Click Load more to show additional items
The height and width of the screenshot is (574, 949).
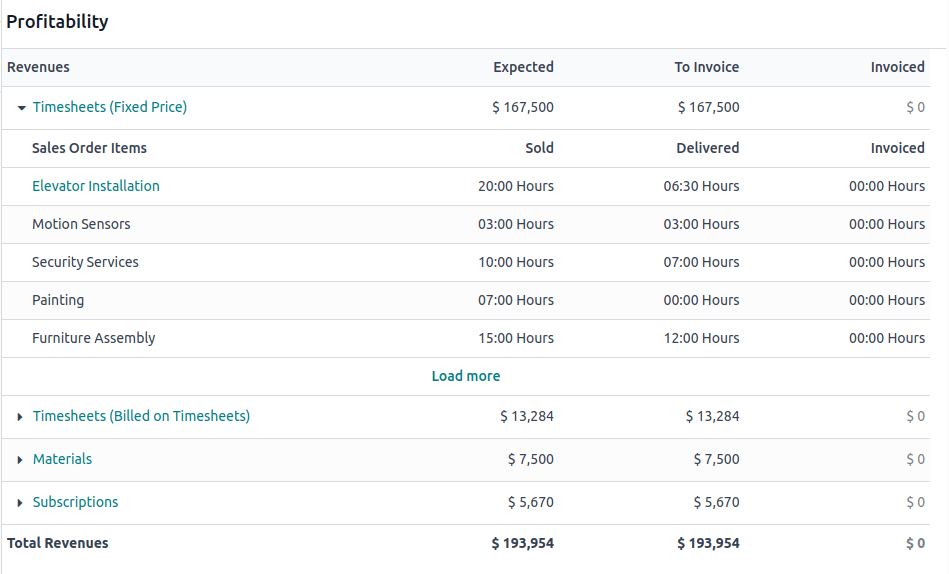click(466, 376)
